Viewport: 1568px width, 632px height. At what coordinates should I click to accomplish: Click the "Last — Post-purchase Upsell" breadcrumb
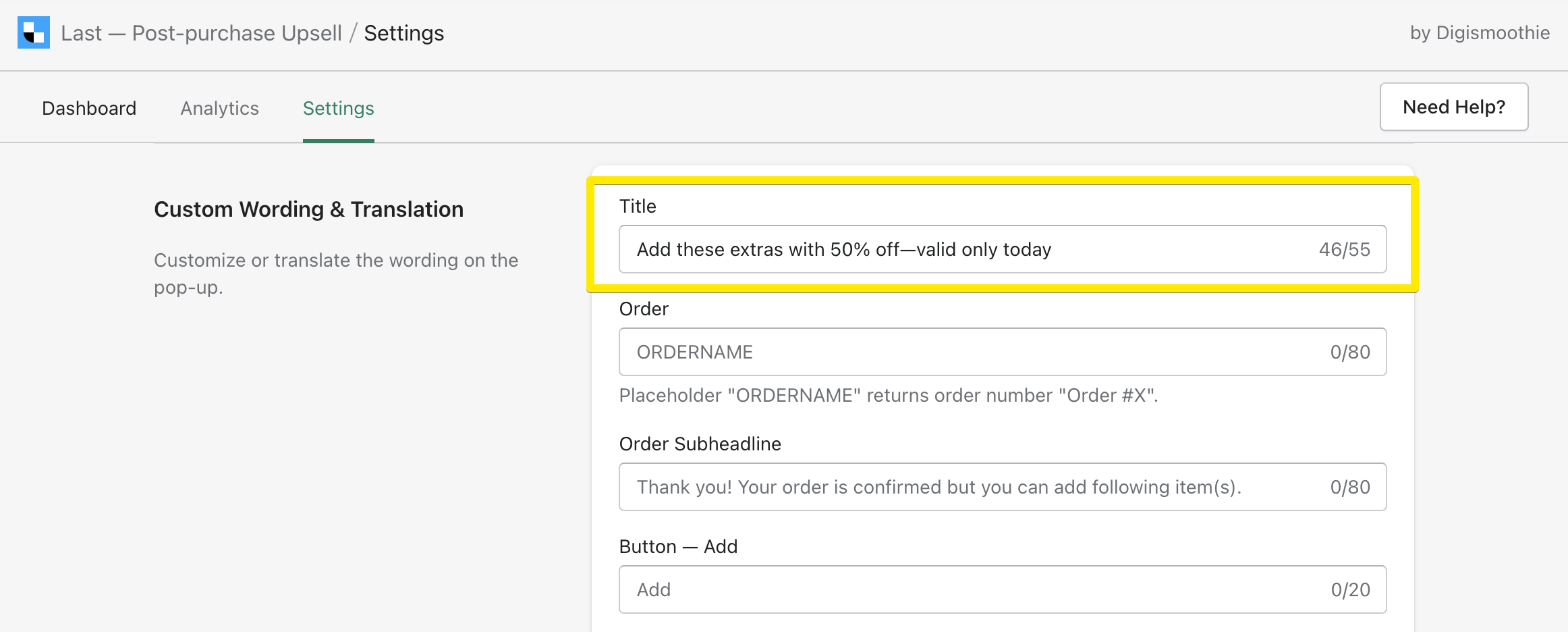pyautogui.click(x=202, y=32)
